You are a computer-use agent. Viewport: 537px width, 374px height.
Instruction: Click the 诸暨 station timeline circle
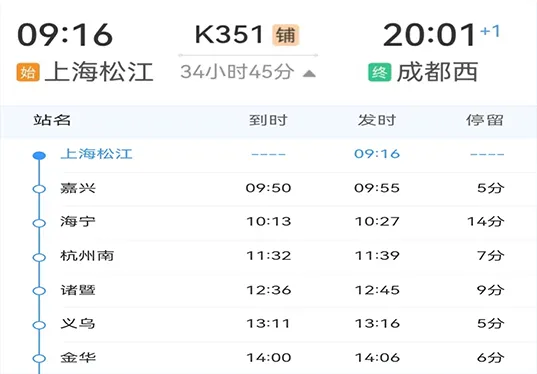[x=39, y=291]
